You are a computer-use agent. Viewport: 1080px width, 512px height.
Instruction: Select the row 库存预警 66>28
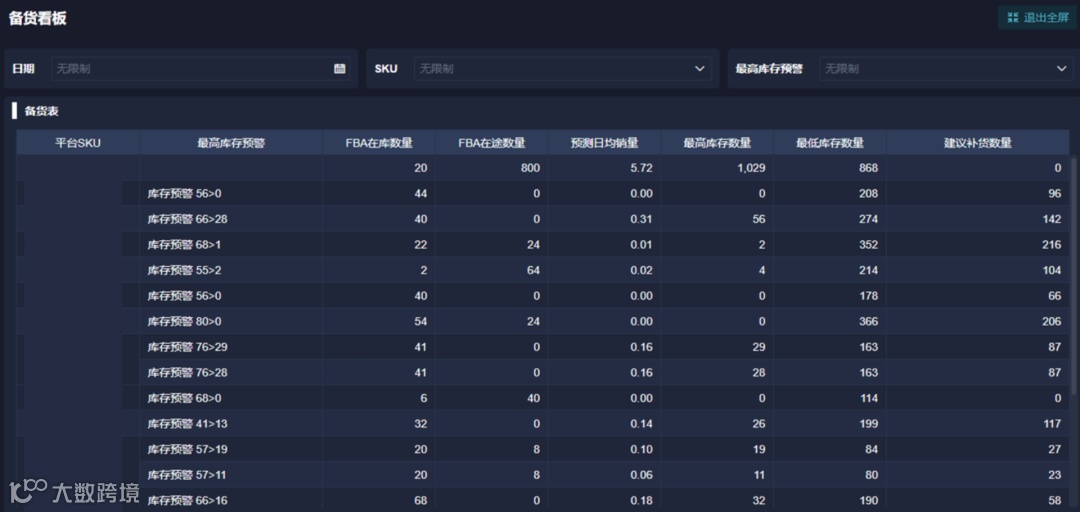coord(543,219)
